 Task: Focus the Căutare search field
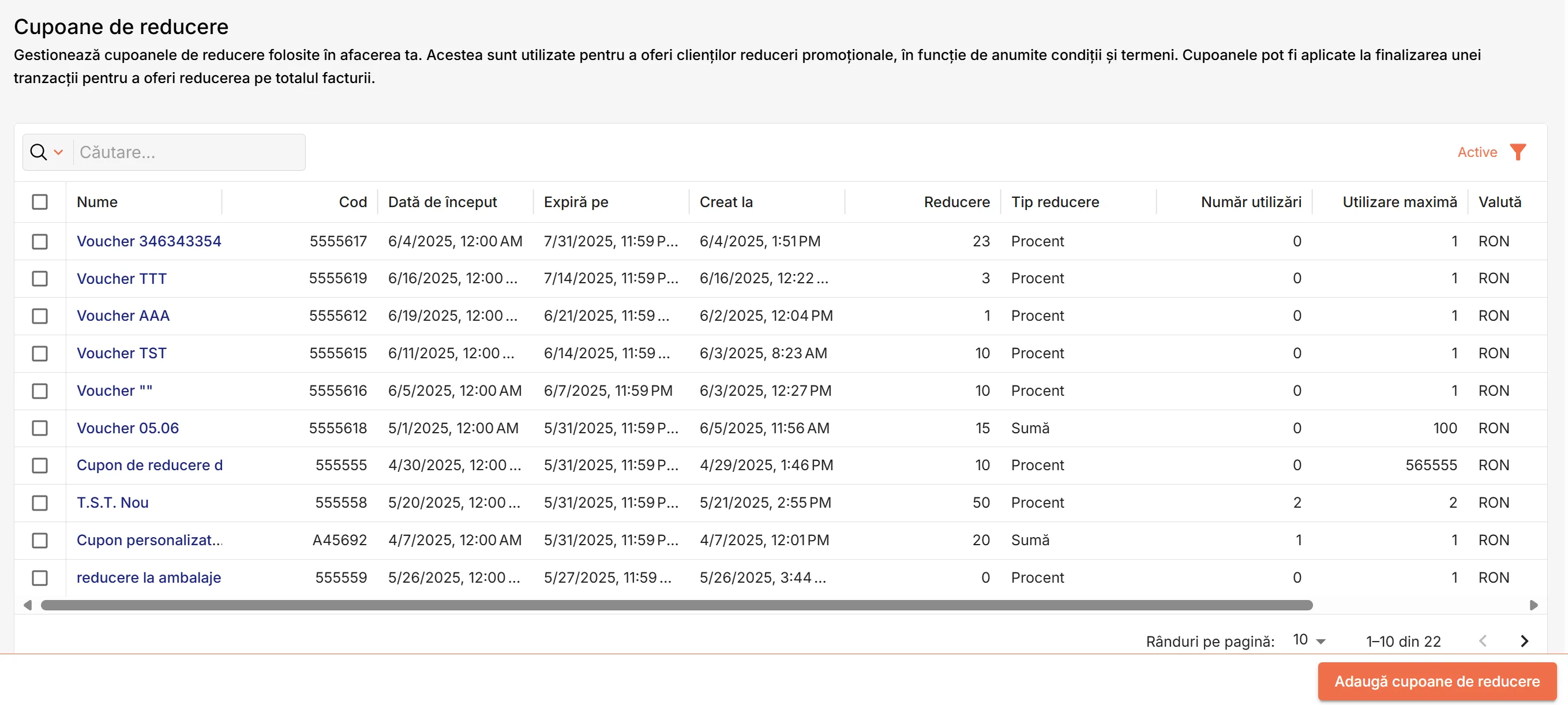189,152
